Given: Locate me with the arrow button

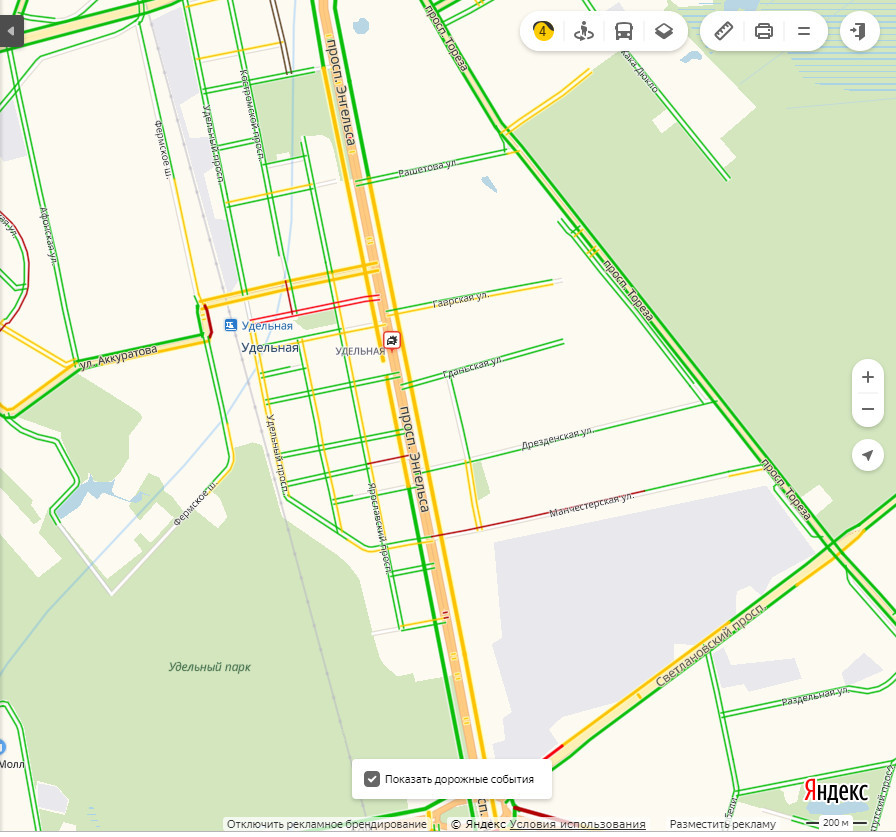Looking at the screenshot, I should click(868, 455).
